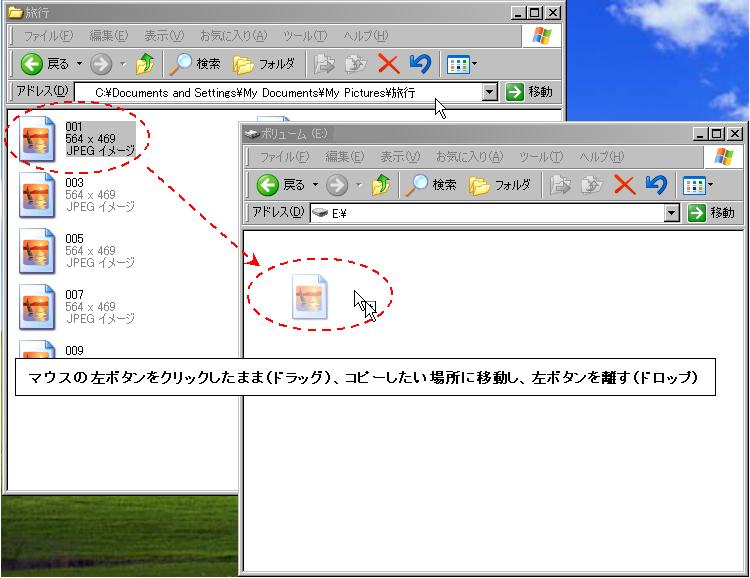
Task: Open 表示(V) menu in ボリューム (E:) window
Action: pyautogui.click(x=400, y=157)
